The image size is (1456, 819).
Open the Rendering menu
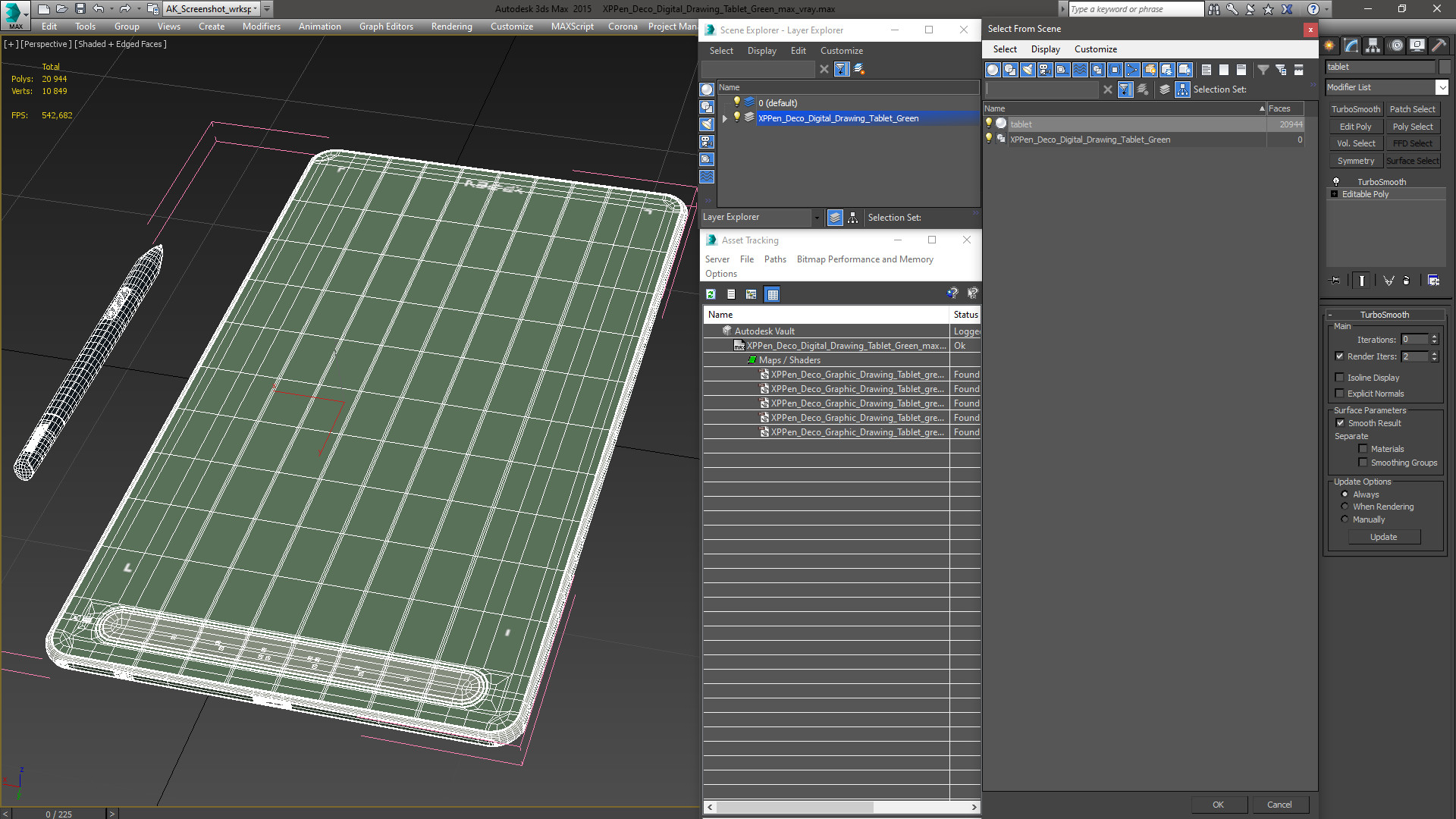[451, 27]
